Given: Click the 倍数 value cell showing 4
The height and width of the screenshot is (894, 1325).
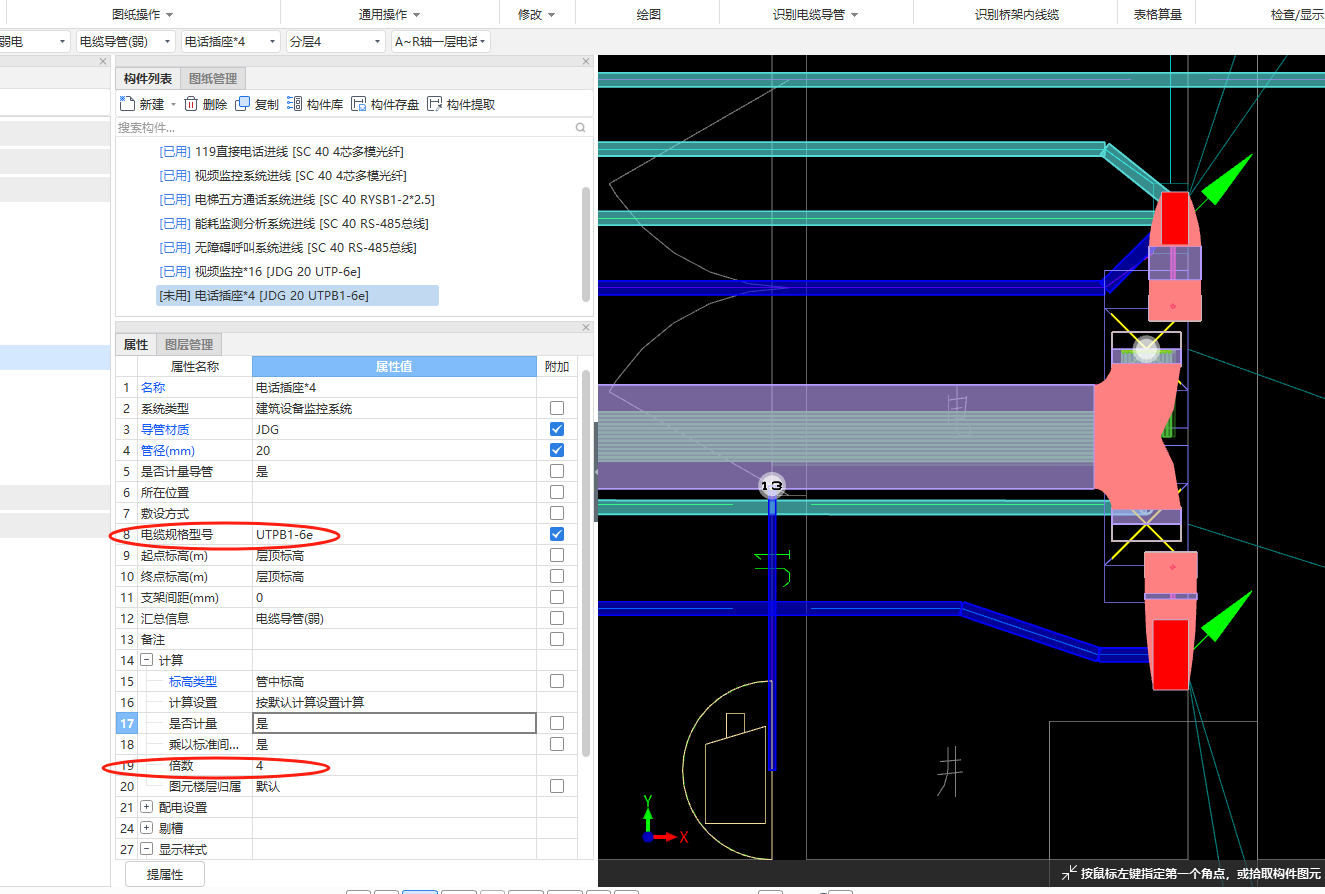Looking at the screenshot, I should point(394,765).
